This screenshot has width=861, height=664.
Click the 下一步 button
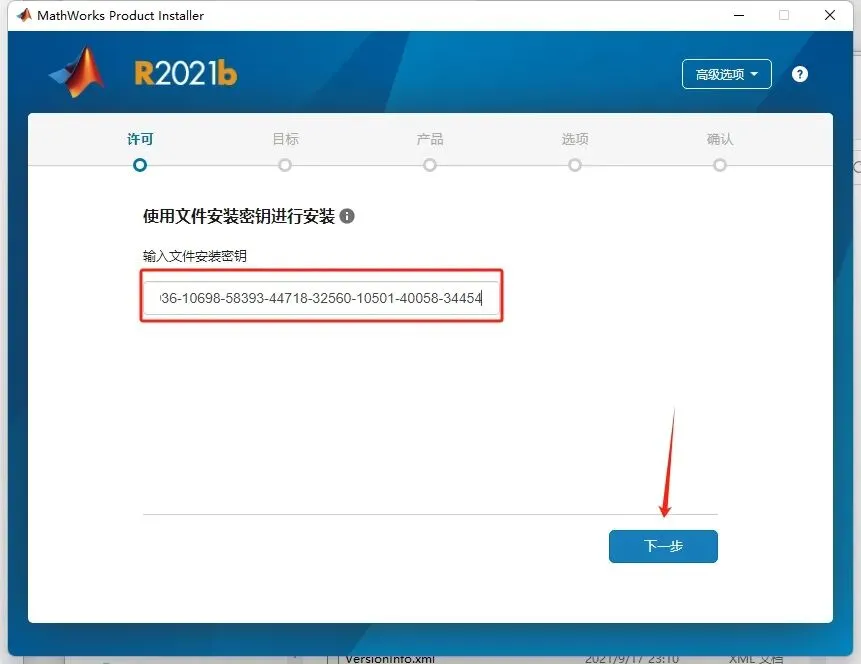(x=663, y=546)
